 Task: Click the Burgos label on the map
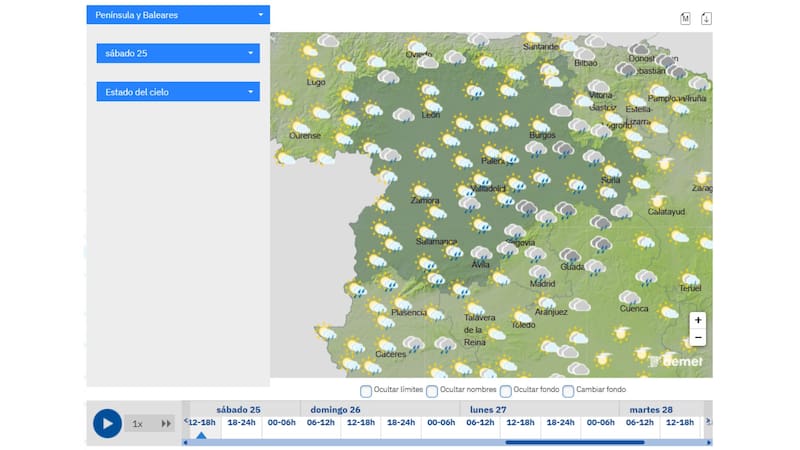point(542,135)
